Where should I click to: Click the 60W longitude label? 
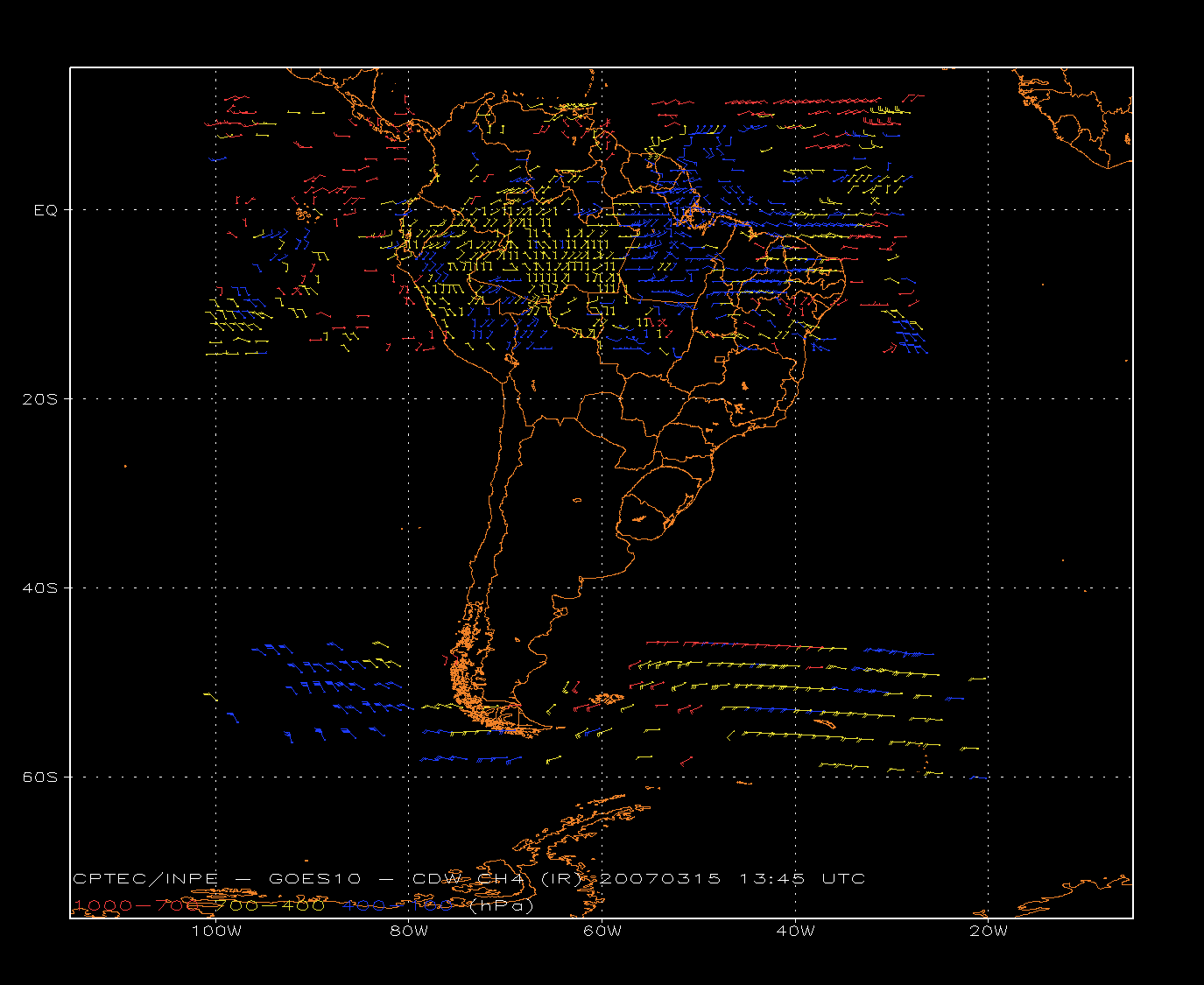[602, 931]
